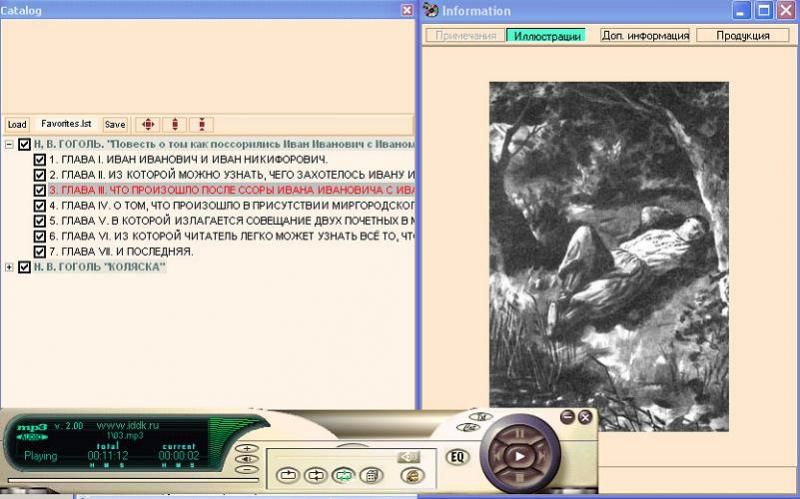Toggle the checkbox for ГЛАВА IV
800x499 pixels.
tap(40, 205)
